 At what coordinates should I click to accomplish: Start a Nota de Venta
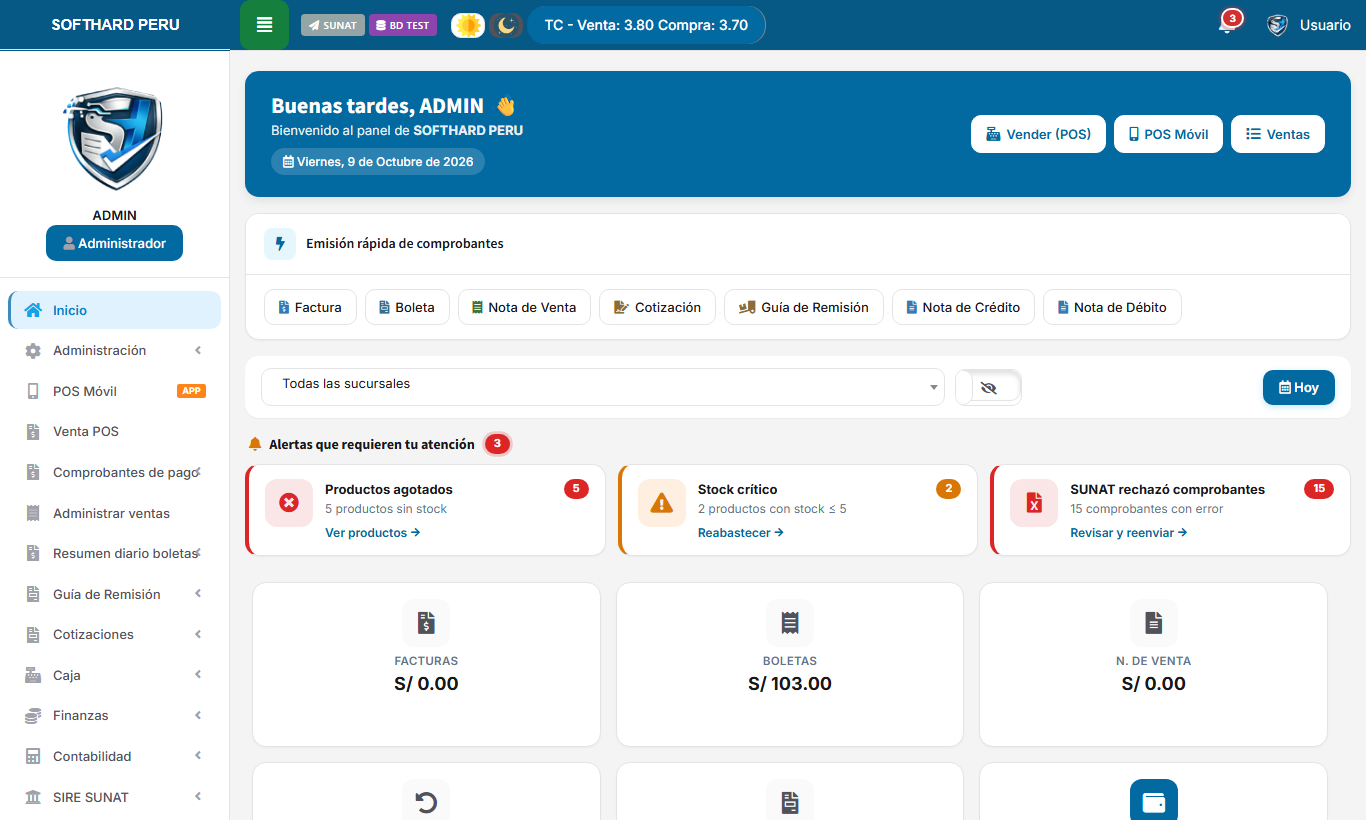pyautogui.click(x=524, y=307)
